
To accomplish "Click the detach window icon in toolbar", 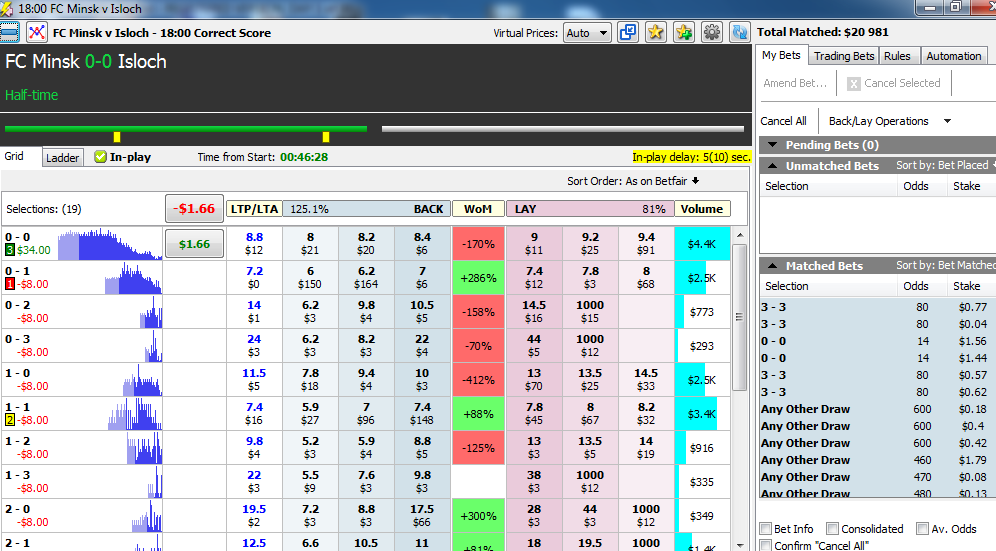I will pyautogui.click(x=628, y=32).
